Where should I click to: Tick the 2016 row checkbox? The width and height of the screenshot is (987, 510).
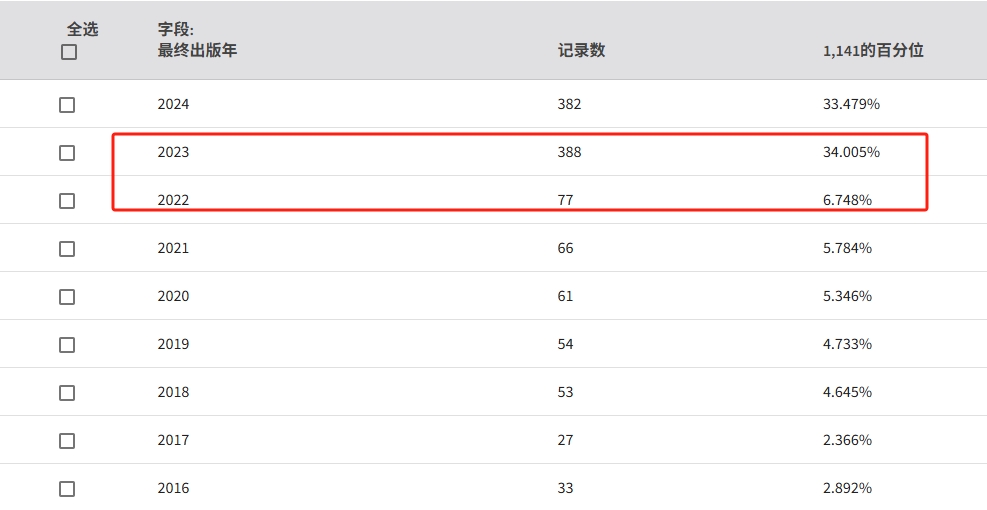pyautogui.click(x=67, y=489)
